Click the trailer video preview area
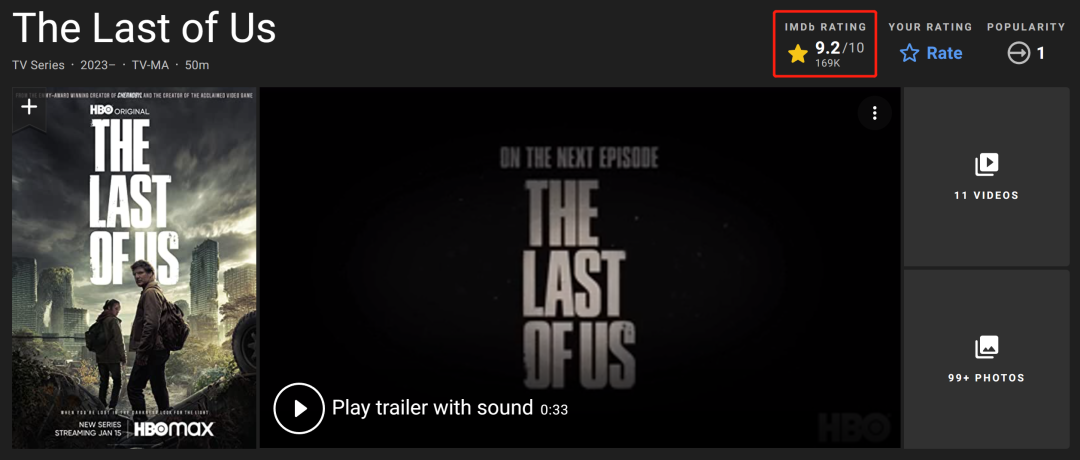The width and height of the screenshot is (1080, 460). [580, 268]
